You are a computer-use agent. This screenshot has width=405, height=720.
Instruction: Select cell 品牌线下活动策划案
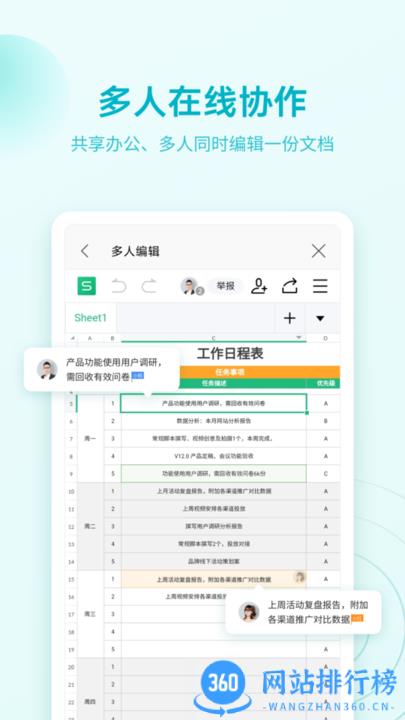(214, 561)
